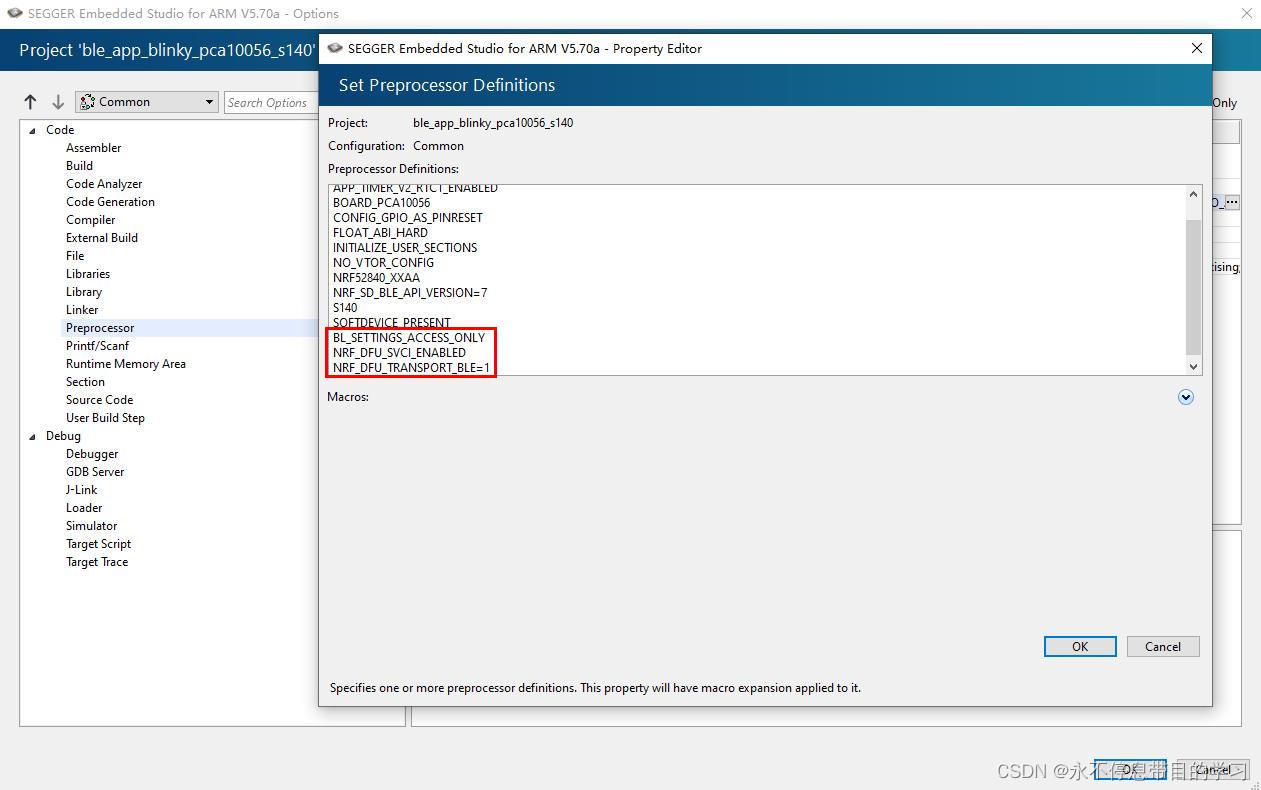
Task: Expand the Macros section chevron
Action: tap(1186, 397)
